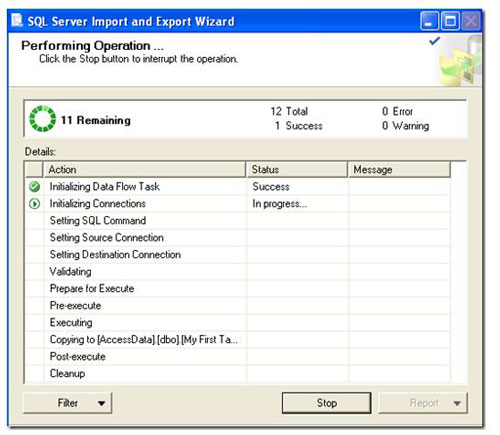Select the Initializing Connections row
Screen dimensions: 500x435
[x=238, y=203]
